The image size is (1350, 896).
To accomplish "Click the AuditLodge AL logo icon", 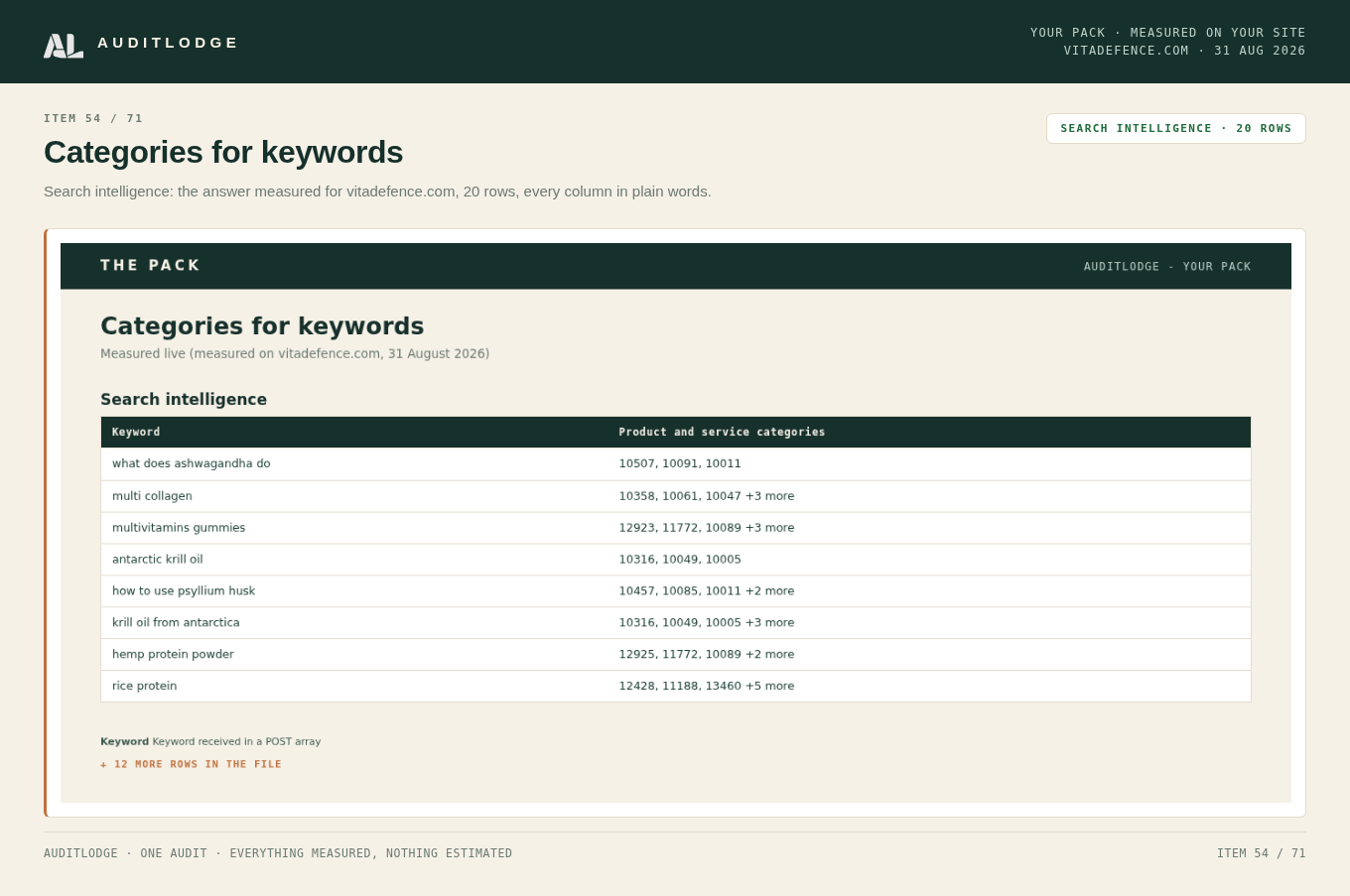I will point(64,46).
